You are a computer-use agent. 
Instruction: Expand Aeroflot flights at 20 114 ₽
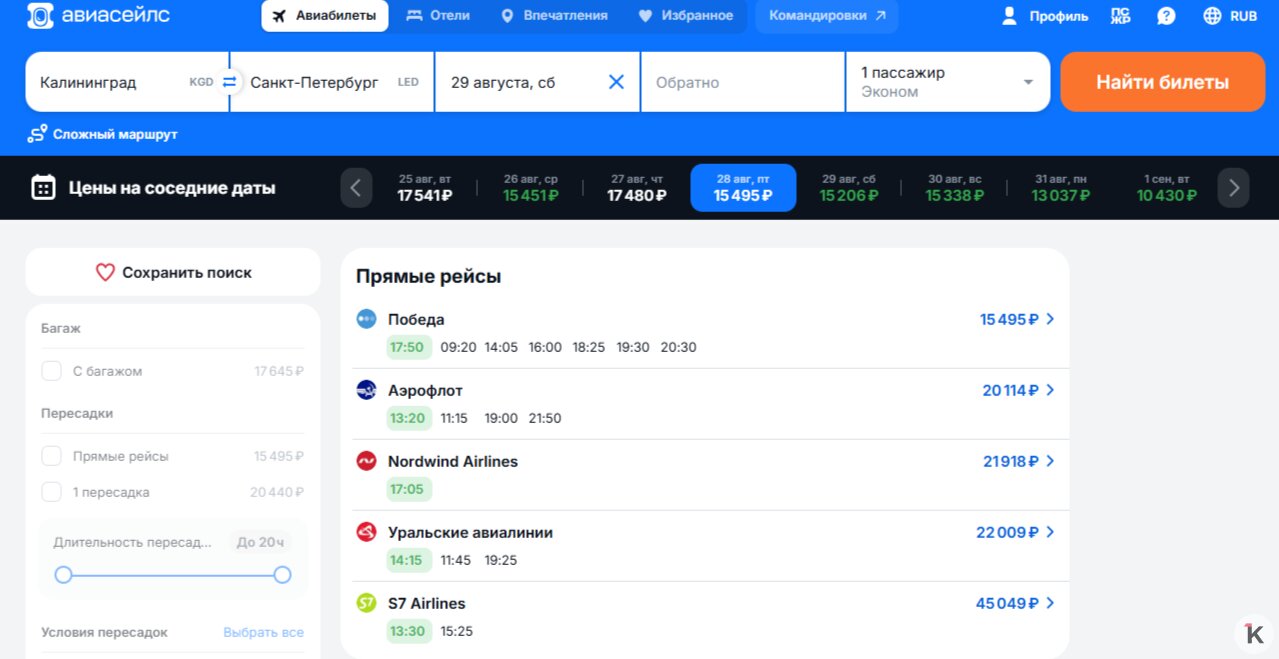1018,390
